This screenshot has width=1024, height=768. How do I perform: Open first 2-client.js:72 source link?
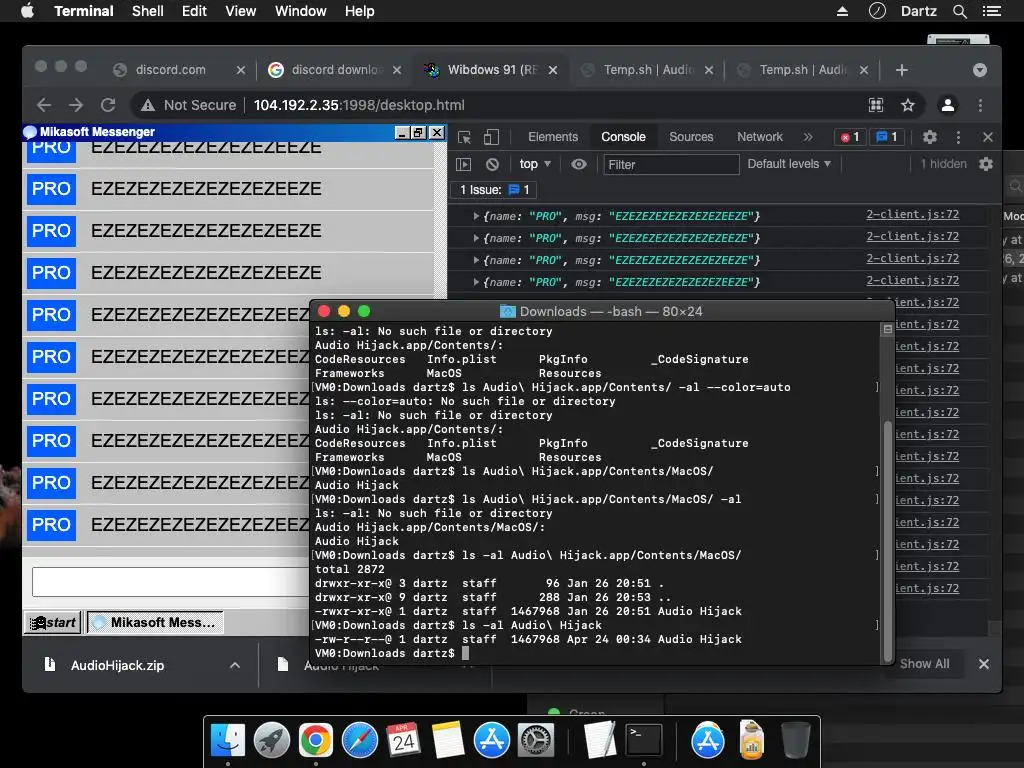(x=912, y=214)
